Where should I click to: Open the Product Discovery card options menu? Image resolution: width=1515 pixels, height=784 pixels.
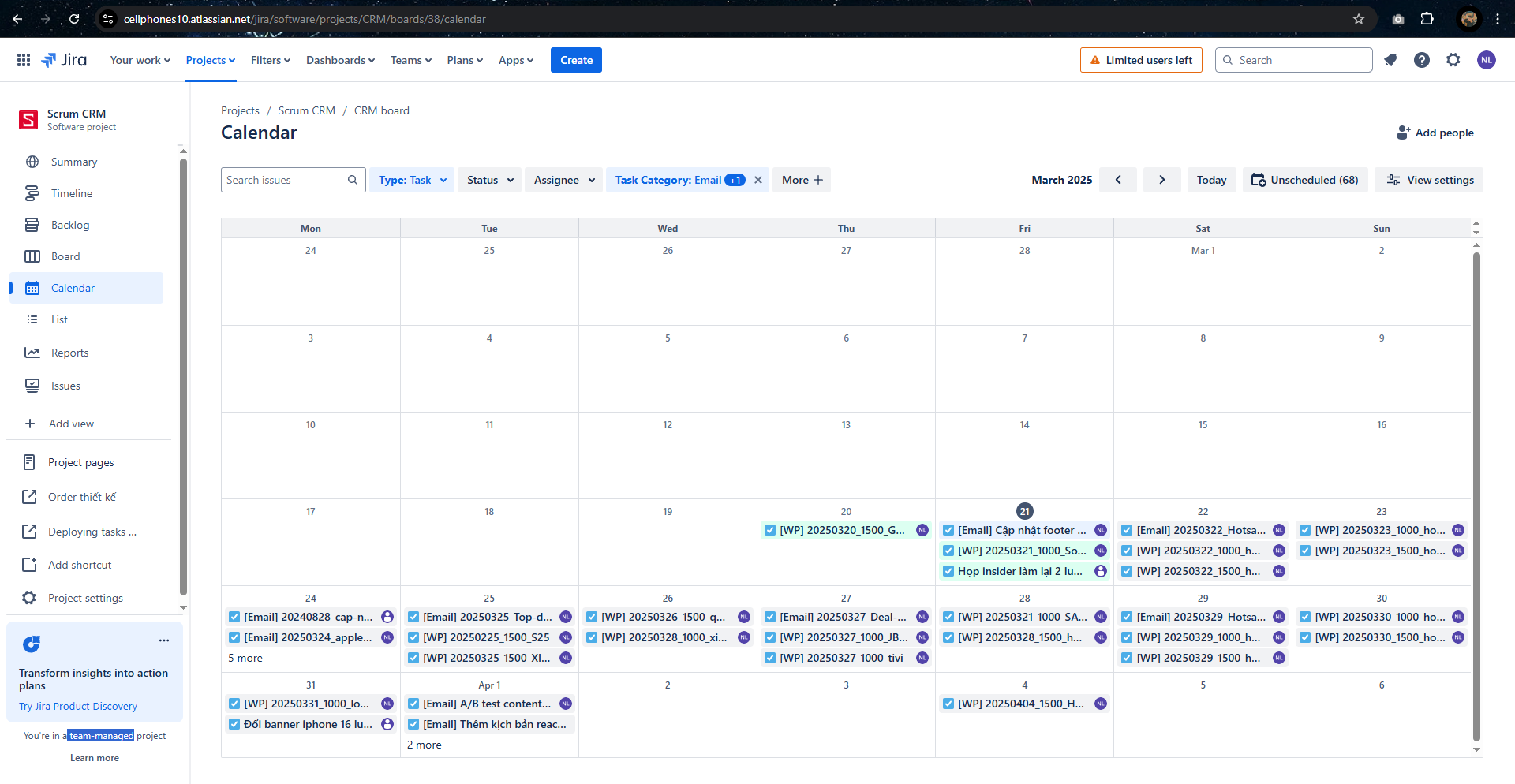coord(164,640)
